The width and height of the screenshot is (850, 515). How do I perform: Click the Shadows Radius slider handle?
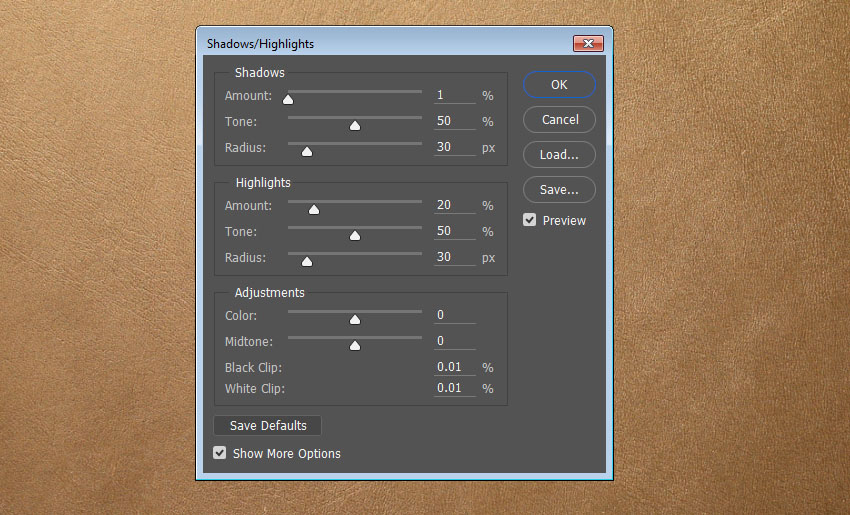[x=307, y=151]
